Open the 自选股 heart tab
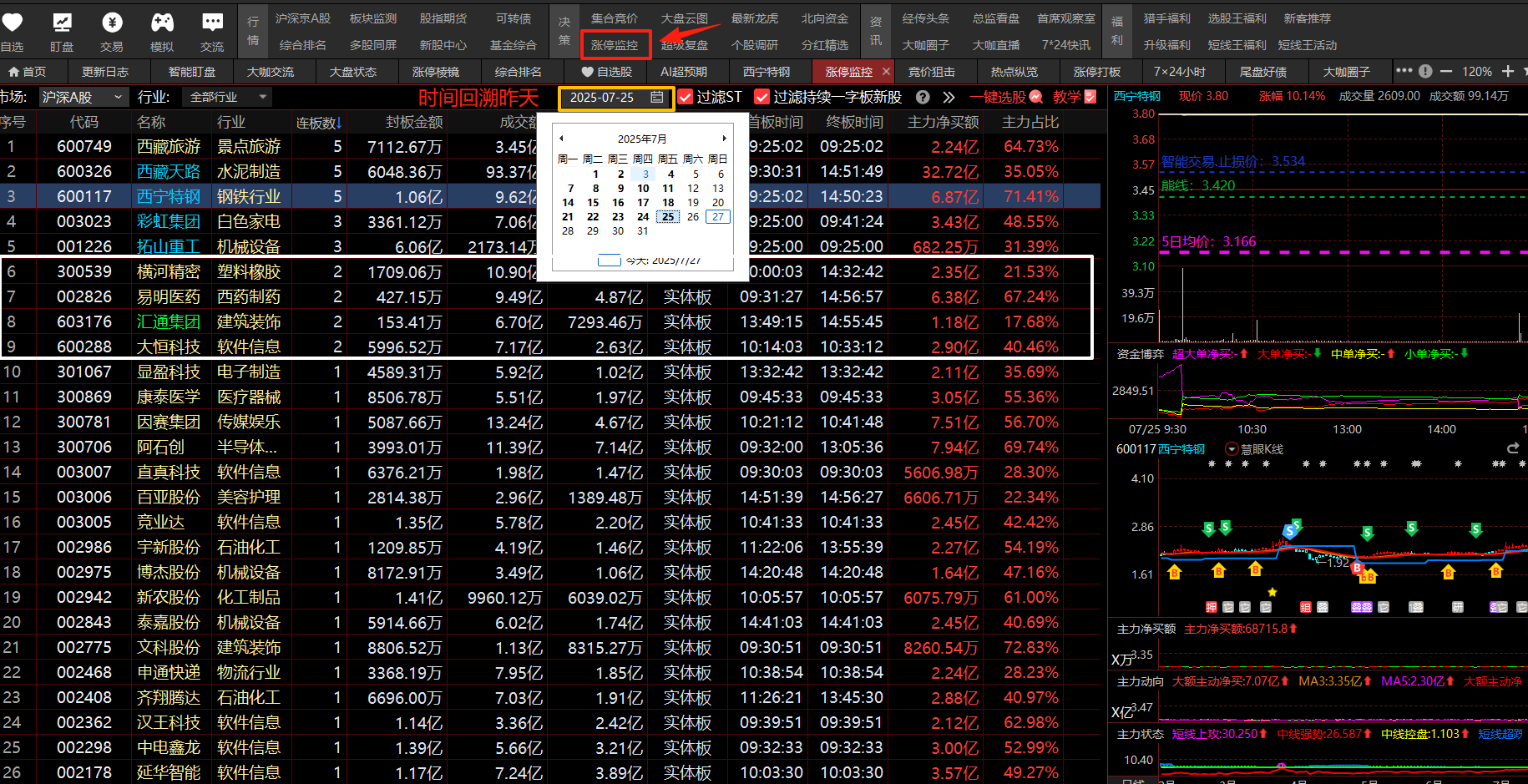The image size is (1528, 784). pyautogui.click(x=606, y=72)
